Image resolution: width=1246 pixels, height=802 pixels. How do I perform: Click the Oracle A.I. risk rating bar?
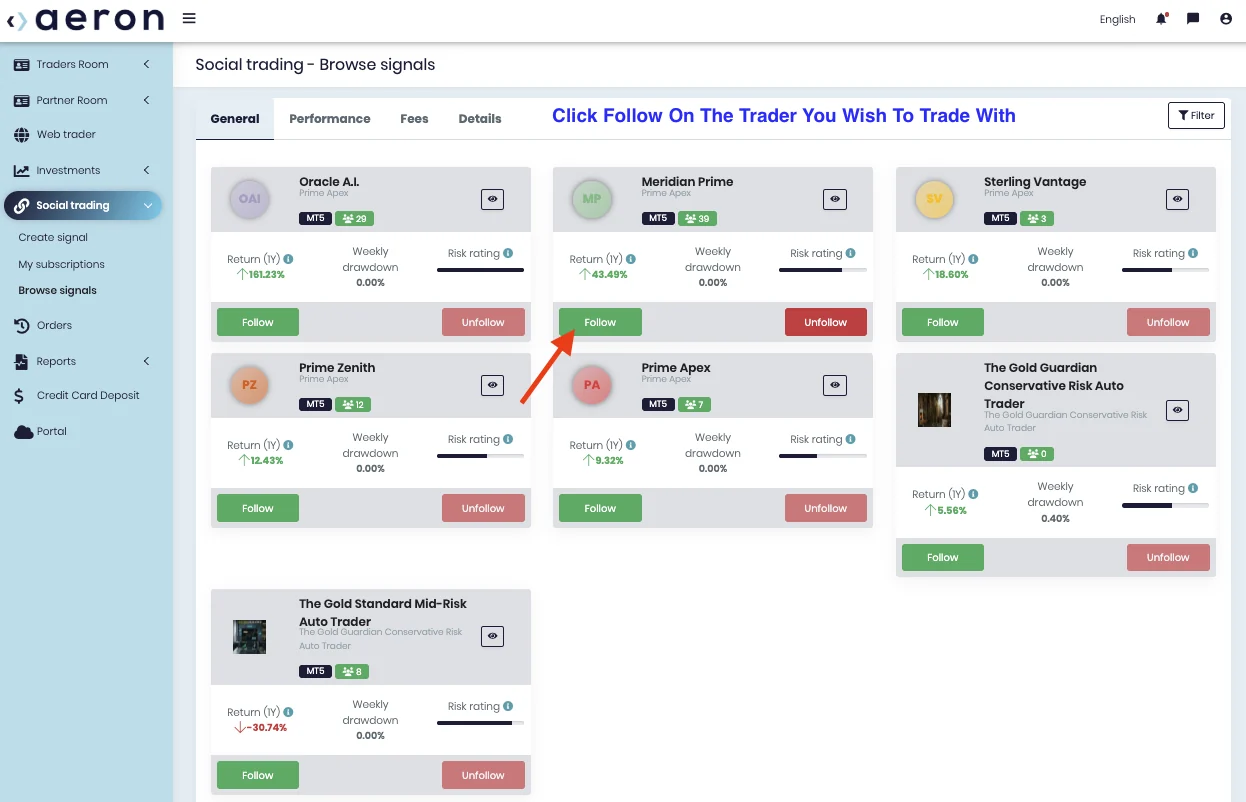click(x=480, y=270)
